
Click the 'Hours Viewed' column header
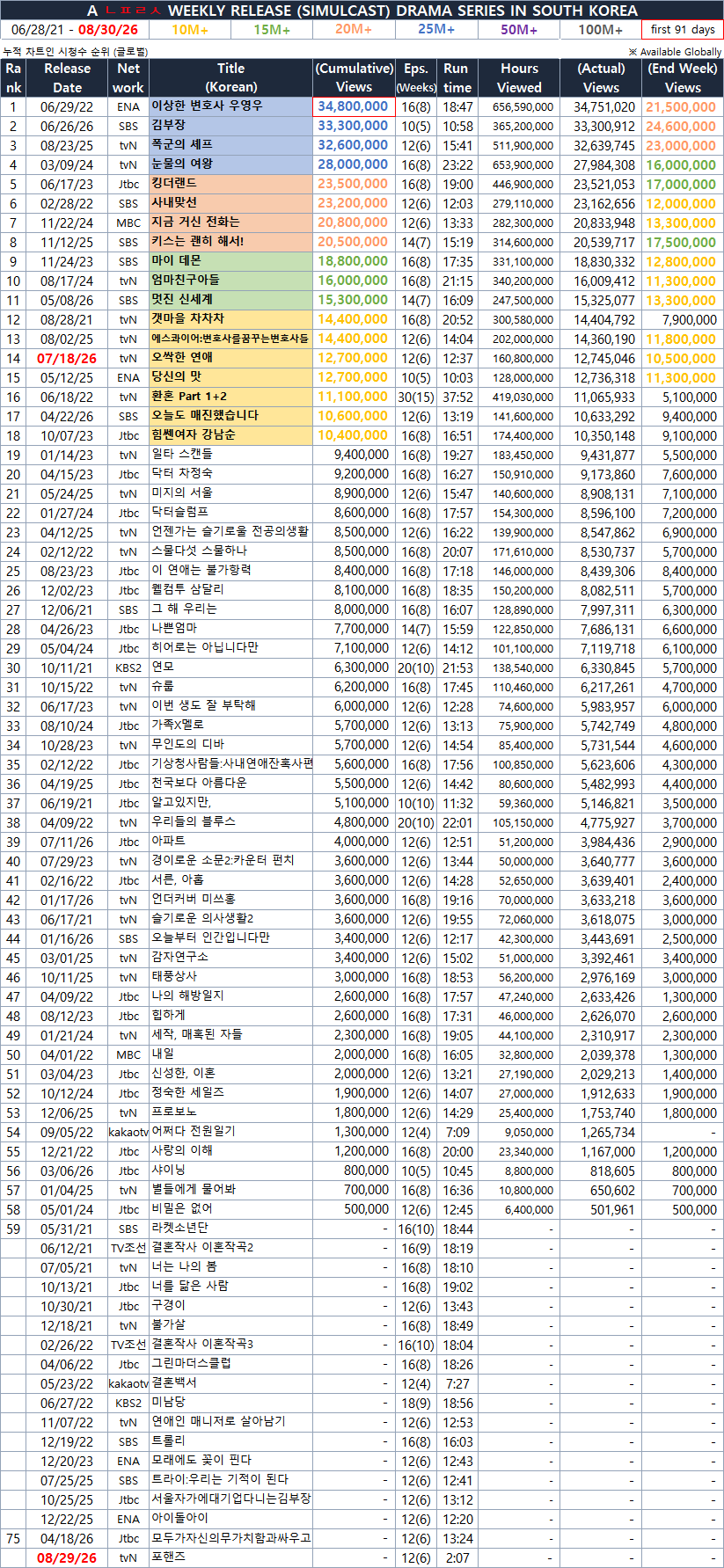click(519, 77)
